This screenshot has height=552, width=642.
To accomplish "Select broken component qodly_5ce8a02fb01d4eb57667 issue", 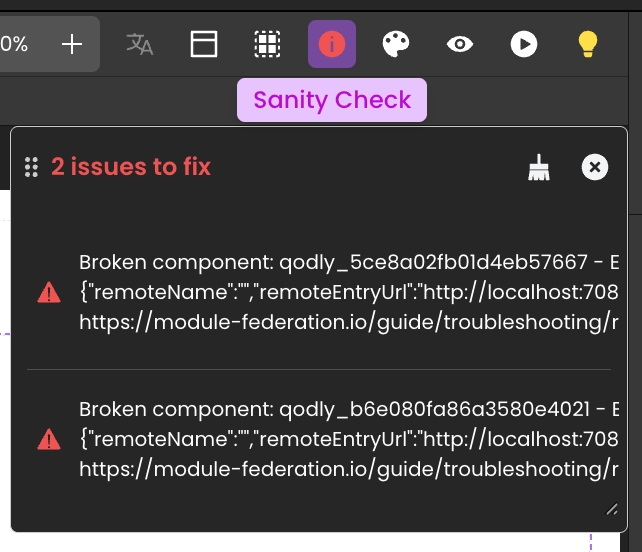I will coord(340,293).
